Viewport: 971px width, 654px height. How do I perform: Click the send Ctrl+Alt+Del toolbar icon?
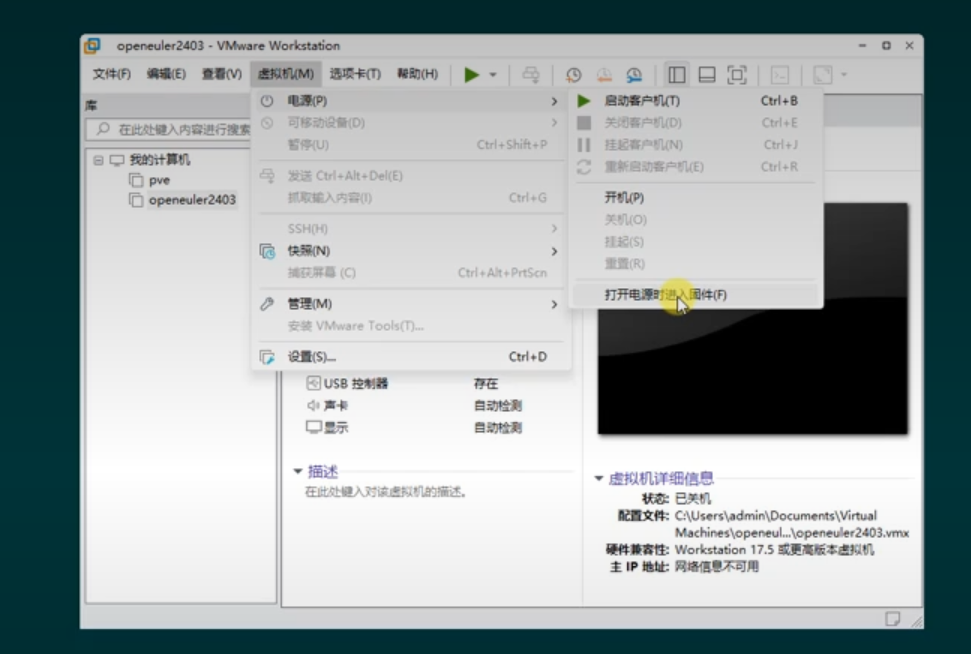531,75
